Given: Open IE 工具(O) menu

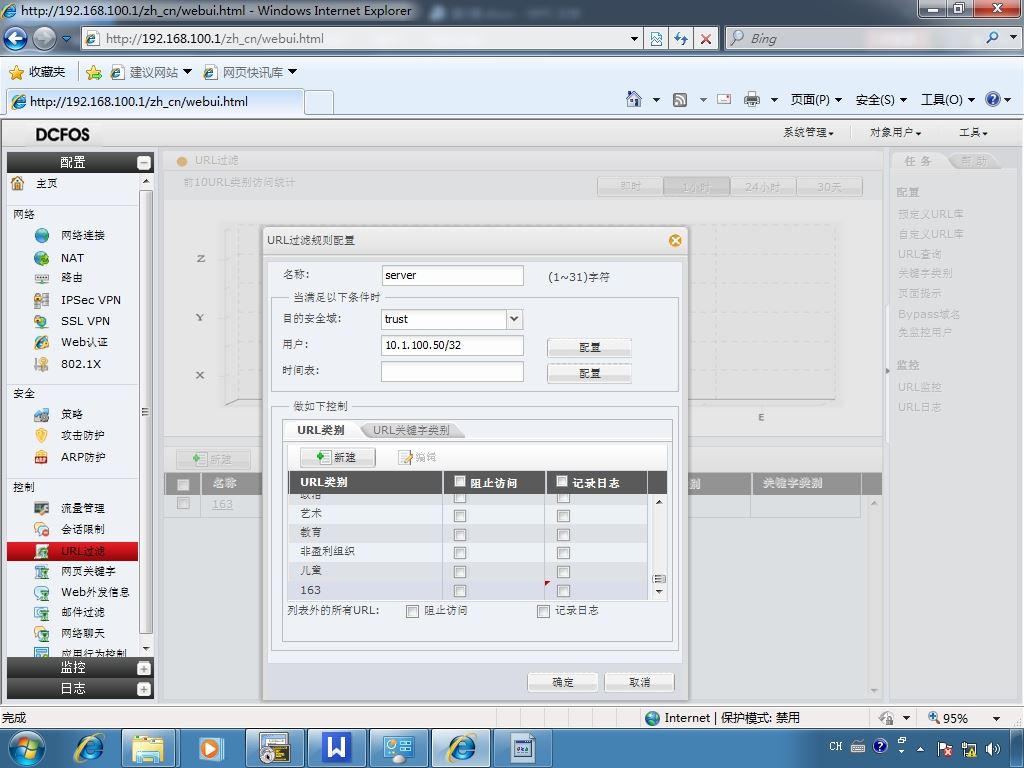Looking at the screenshot, I should (948, 100).
